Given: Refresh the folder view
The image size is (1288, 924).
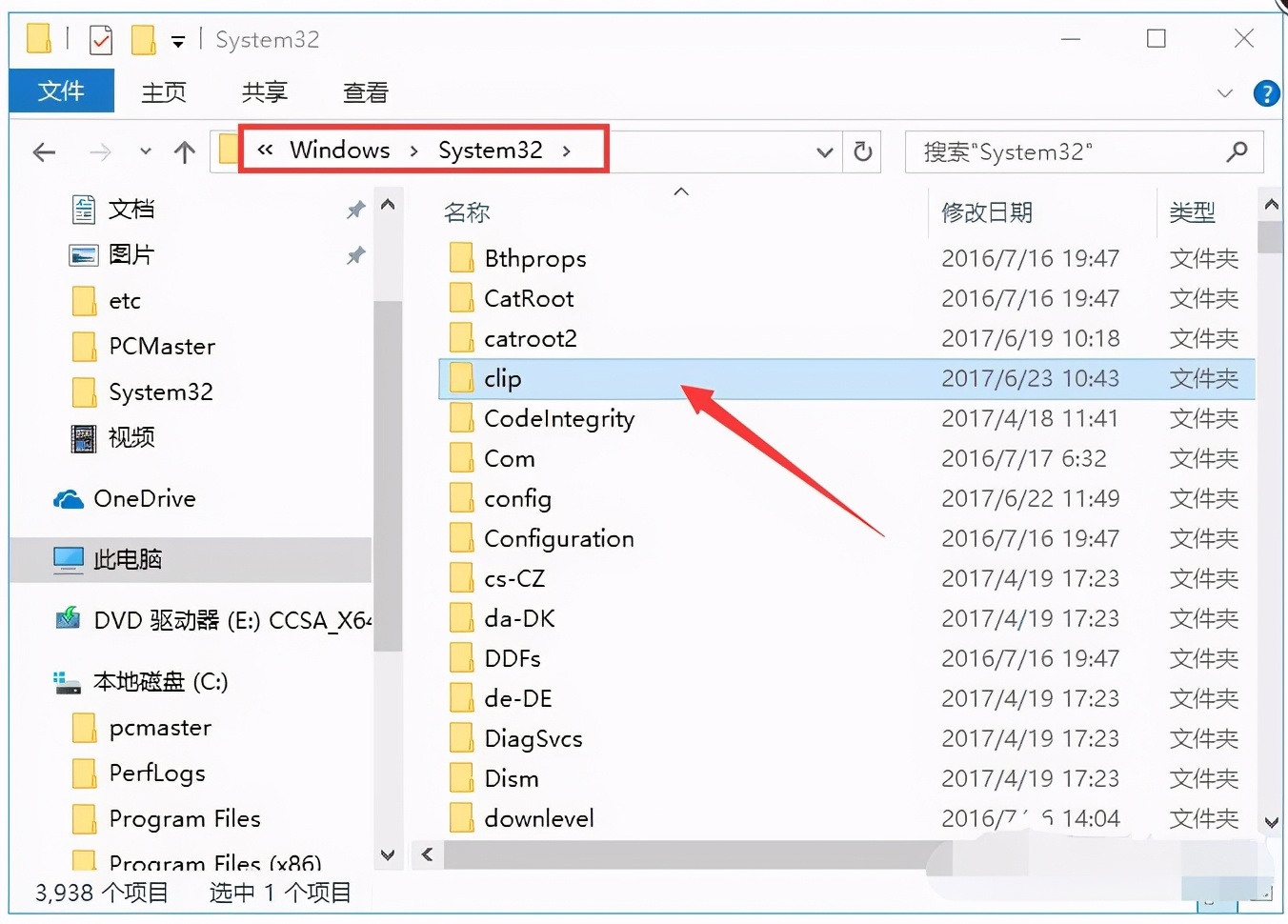Looking at the screenshot, I should tap(861, 152).
